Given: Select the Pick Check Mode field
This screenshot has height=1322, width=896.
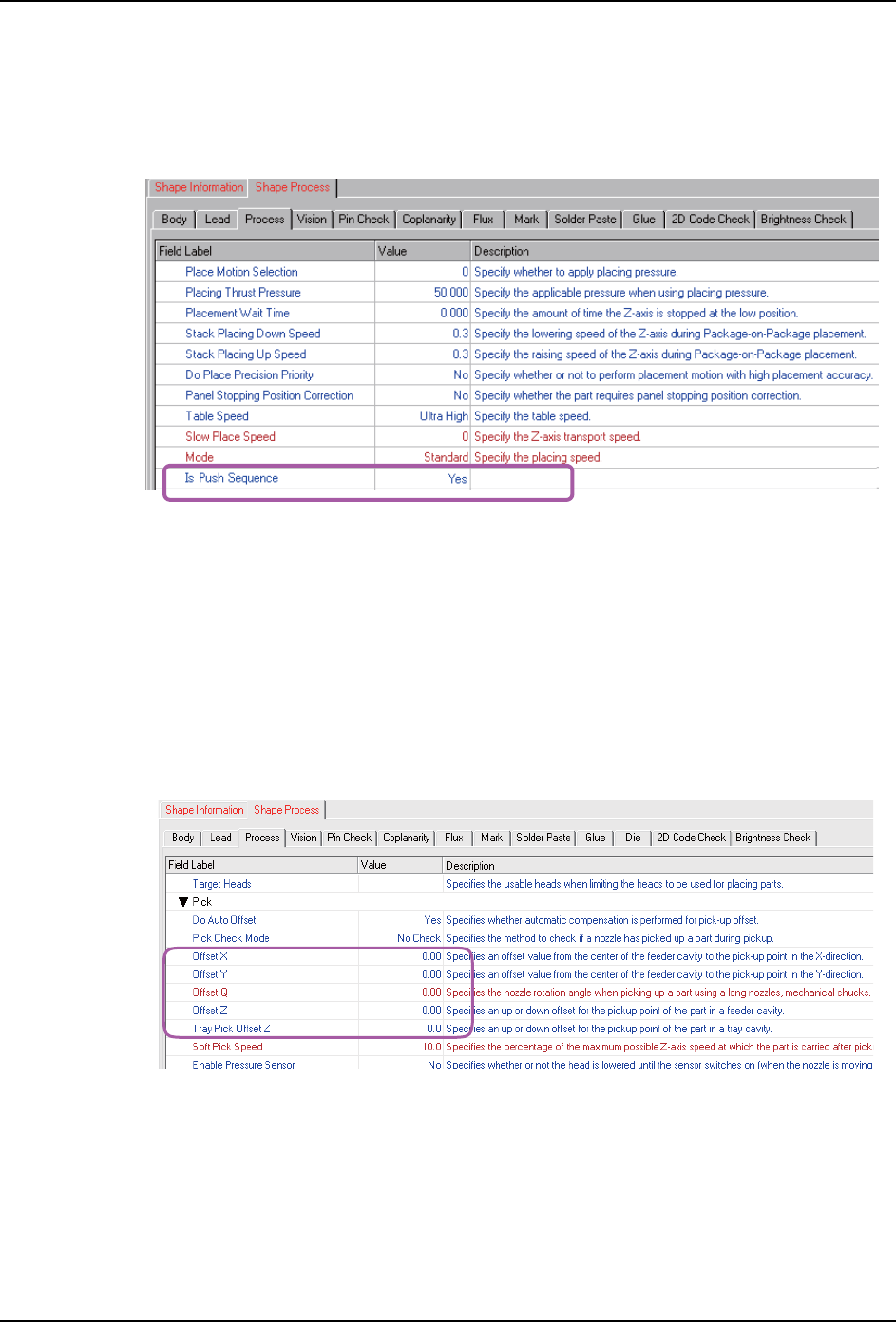Looking at the screenshot, I should [231, 938].
